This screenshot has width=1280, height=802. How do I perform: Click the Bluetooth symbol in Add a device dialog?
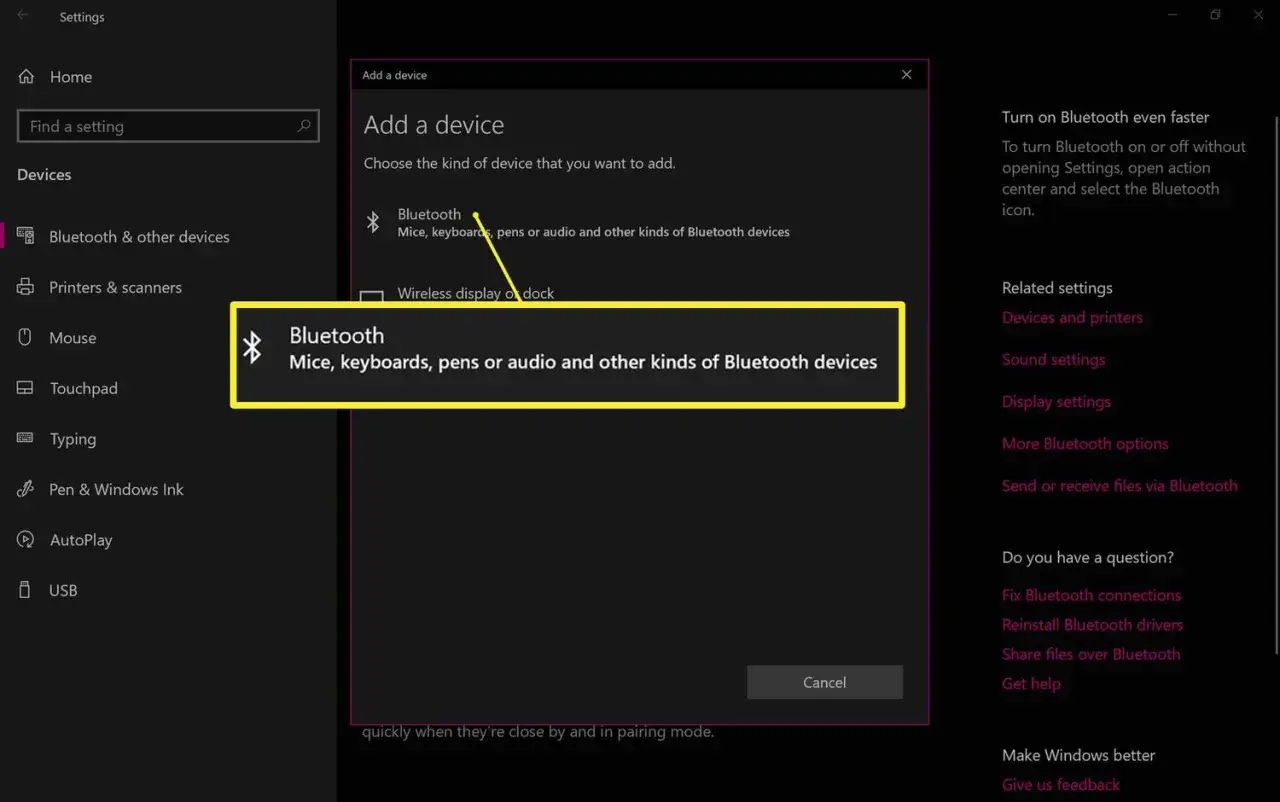pos(373,222)
